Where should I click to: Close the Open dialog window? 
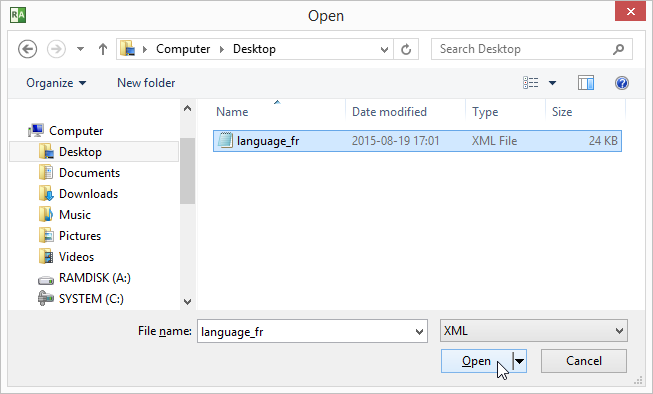(x=630, y=11)
